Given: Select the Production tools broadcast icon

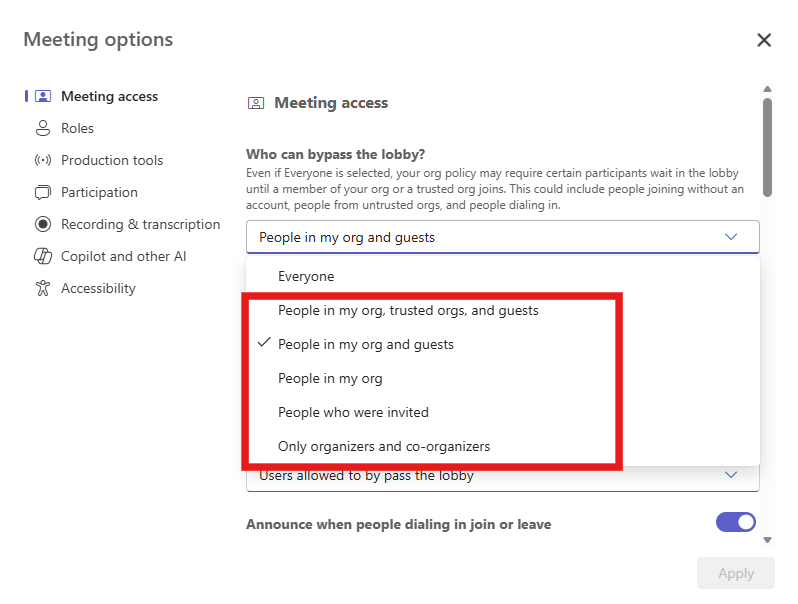Looking at the screenshot, I should tap(43, 160).
